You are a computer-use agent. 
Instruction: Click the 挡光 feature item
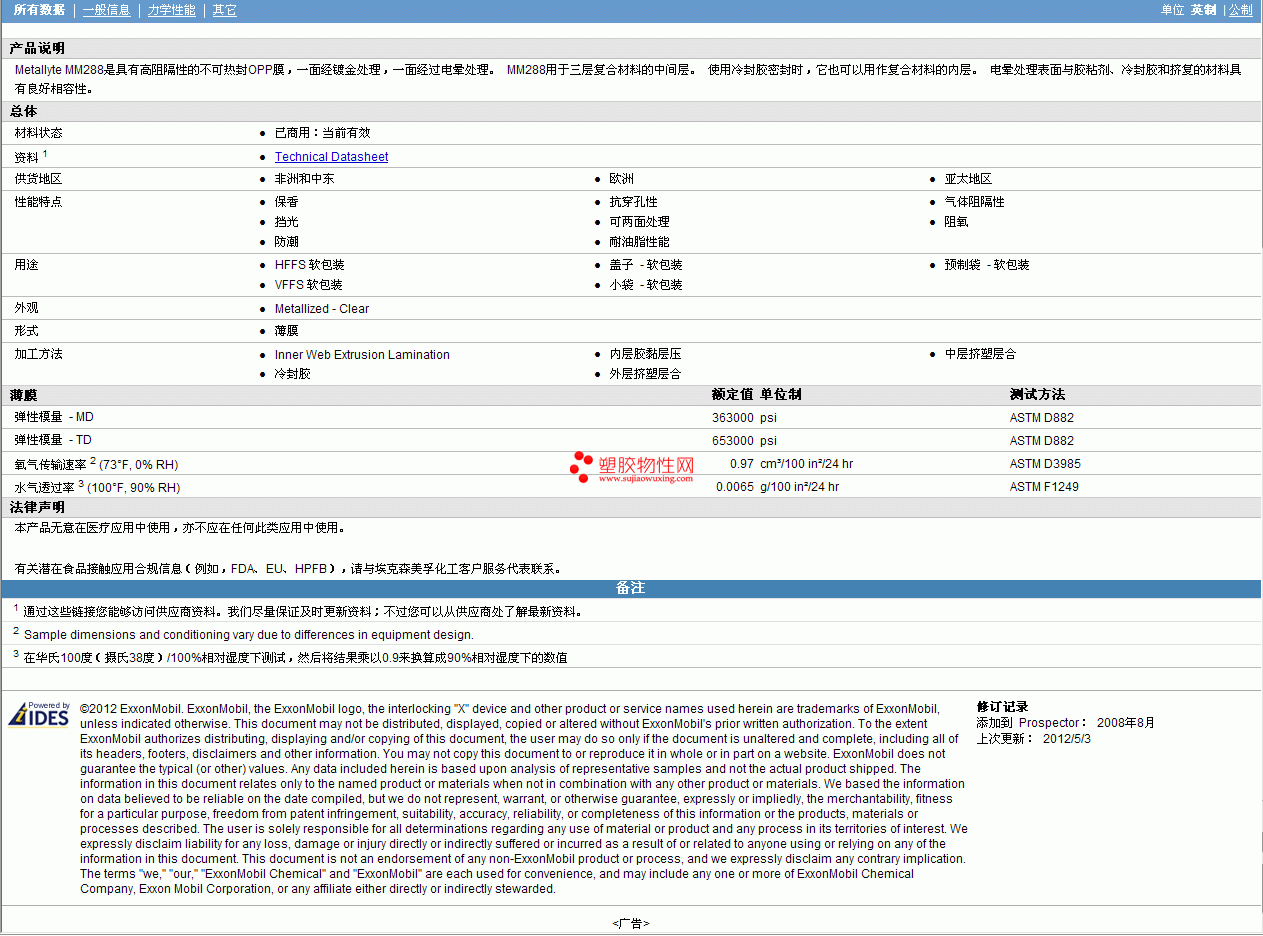click(287, 222)
